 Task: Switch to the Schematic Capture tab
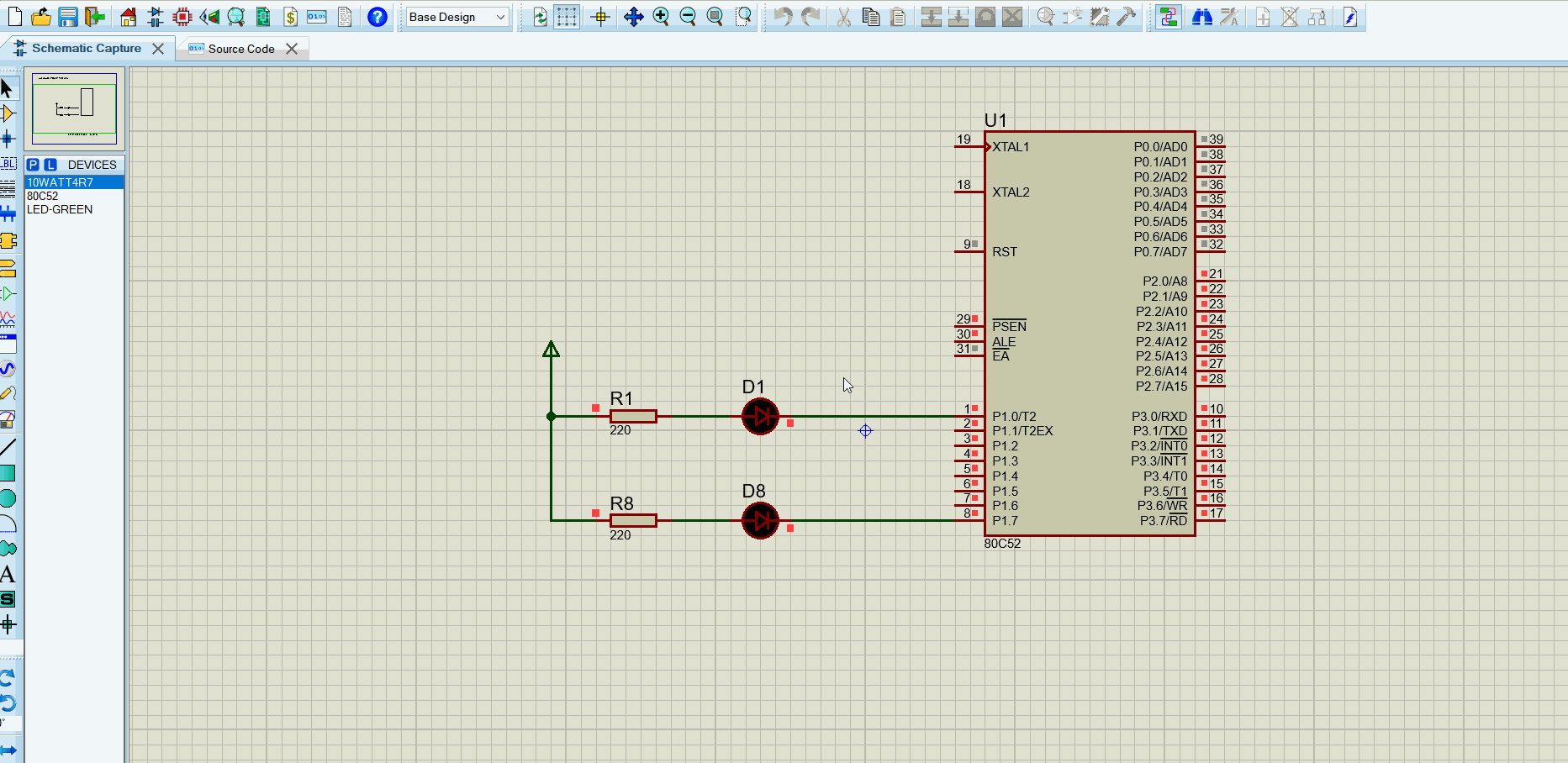[x=86, y=49]
